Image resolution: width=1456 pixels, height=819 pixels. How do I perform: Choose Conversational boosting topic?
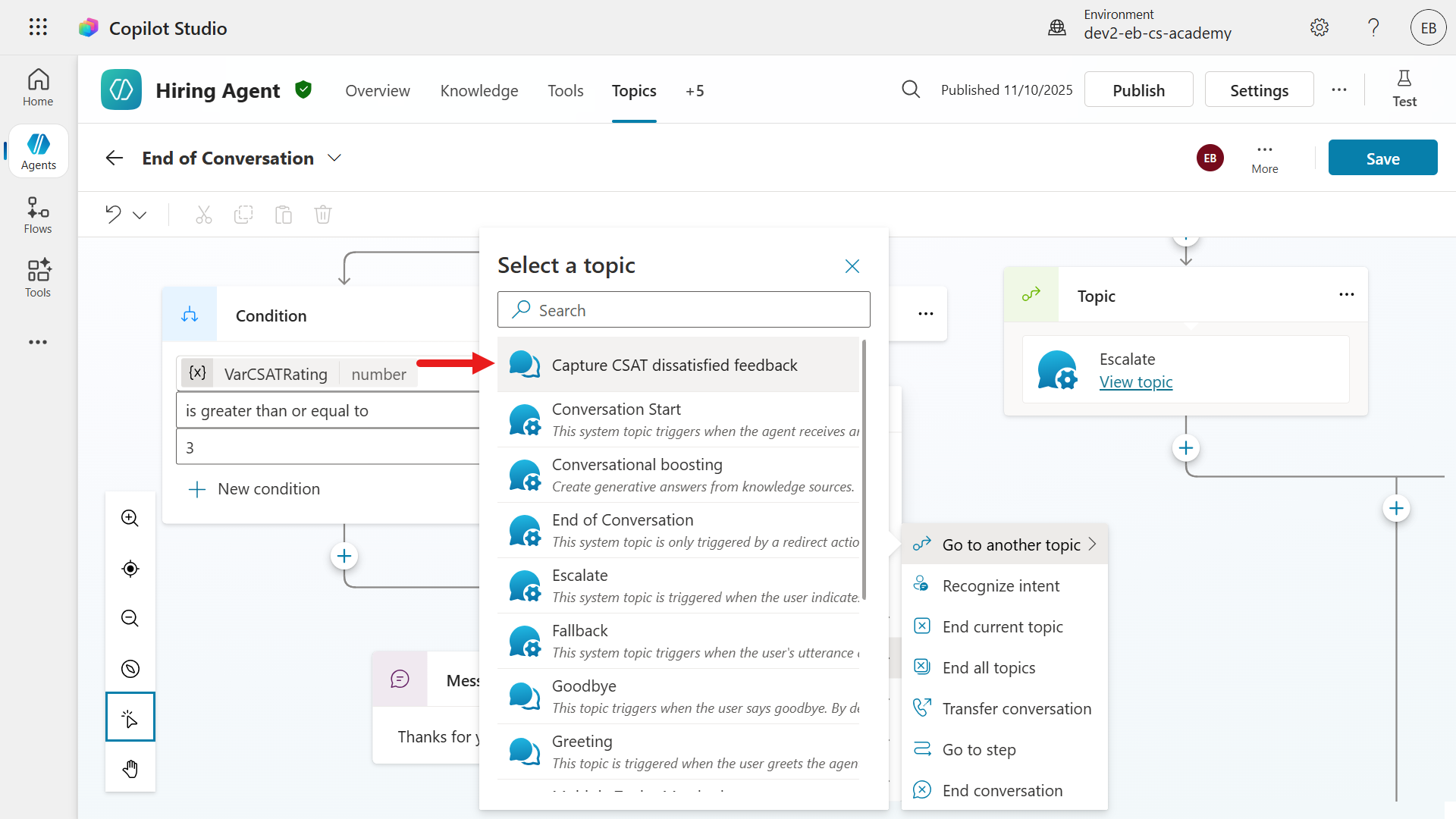[679, 475]
